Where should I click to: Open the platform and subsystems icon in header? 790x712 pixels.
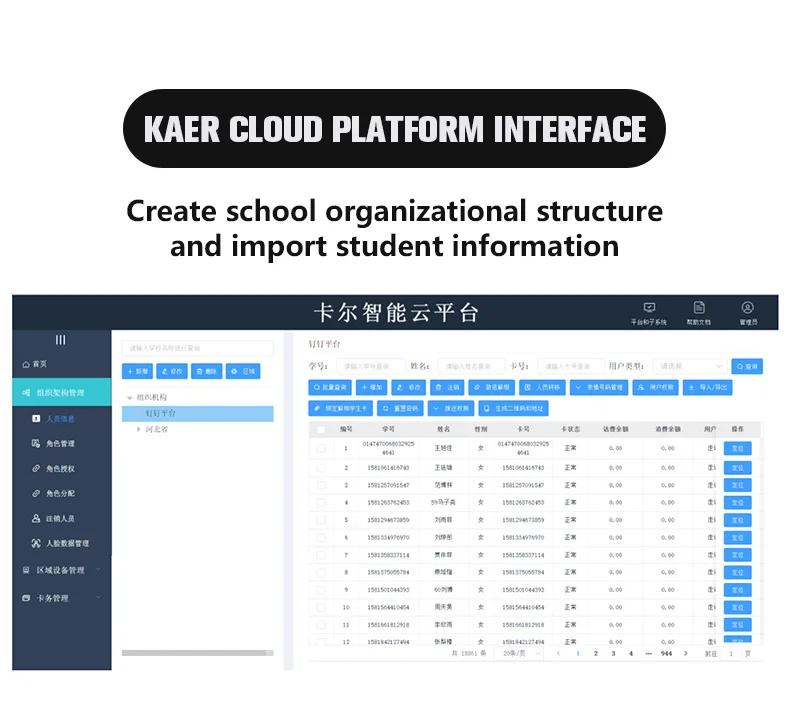click(649, 307)
